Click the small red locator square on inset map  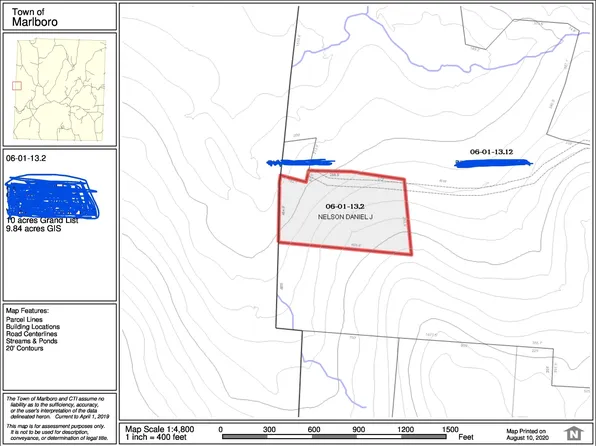17,86
